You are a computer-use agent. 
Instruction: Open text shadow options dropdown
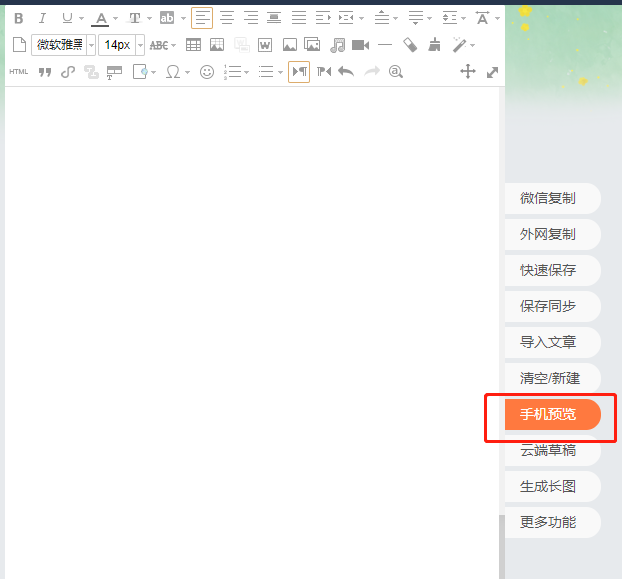150,18
